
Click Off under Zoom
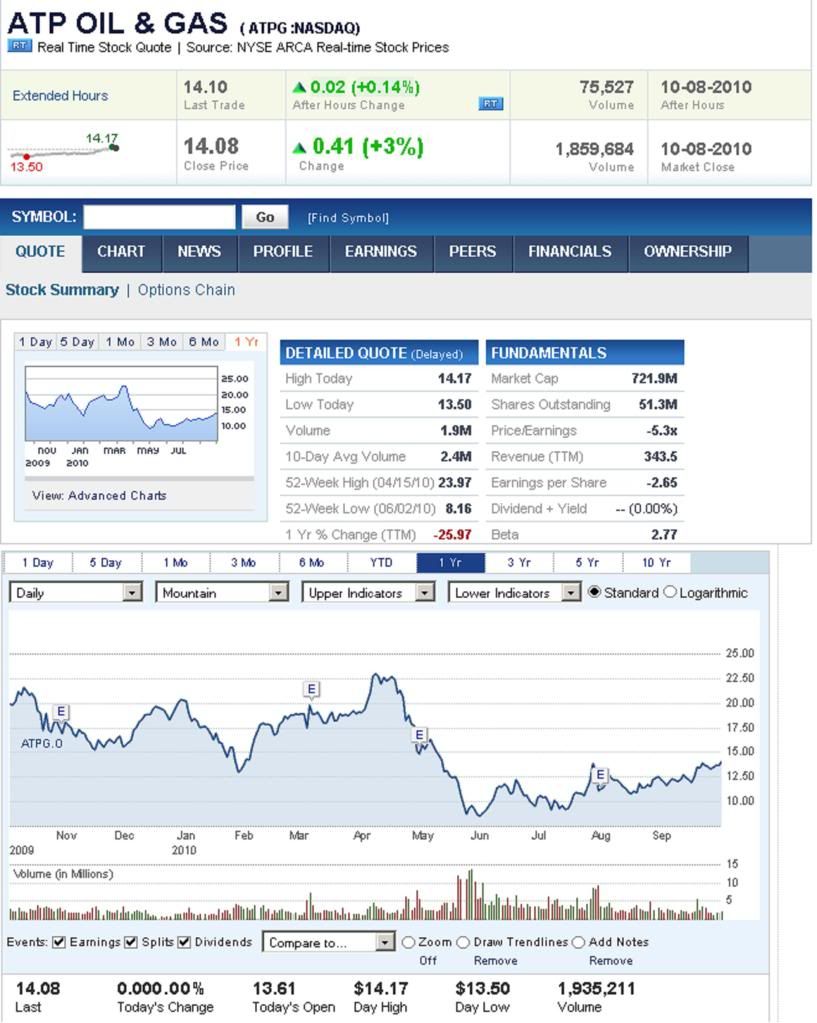[428, 960]
